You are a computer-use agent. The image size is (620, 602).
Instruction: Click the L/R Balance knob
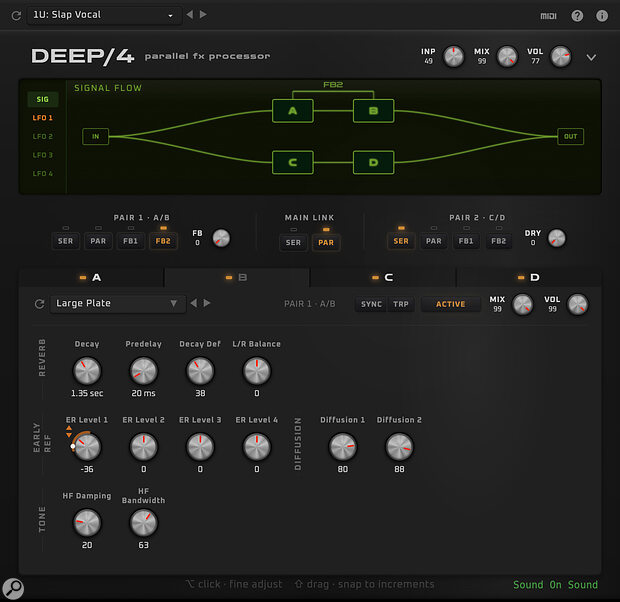tap(257, 371)
